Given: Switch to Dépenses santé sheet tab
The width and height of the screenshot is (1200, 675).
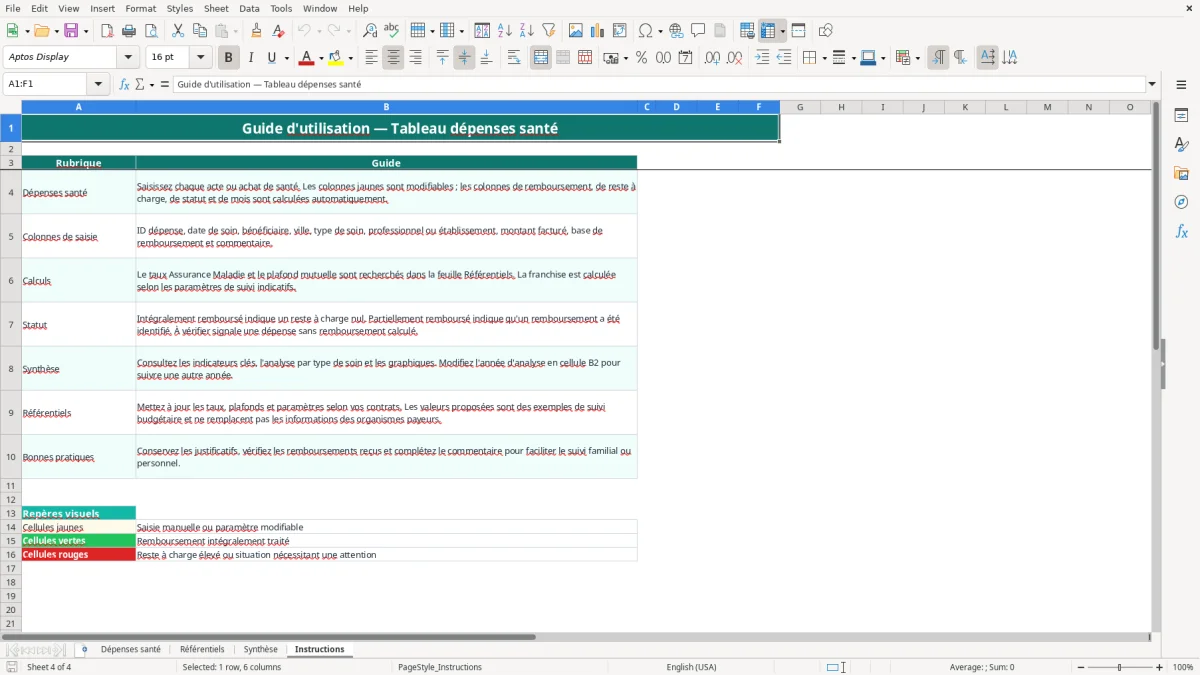Looking at the screenshot, I should (x=130, y=650).
